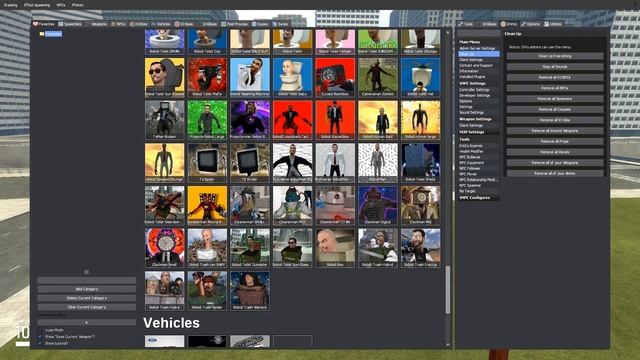Select Installed Plugins entry
The image size is (640, 360).
pos(478,77)
